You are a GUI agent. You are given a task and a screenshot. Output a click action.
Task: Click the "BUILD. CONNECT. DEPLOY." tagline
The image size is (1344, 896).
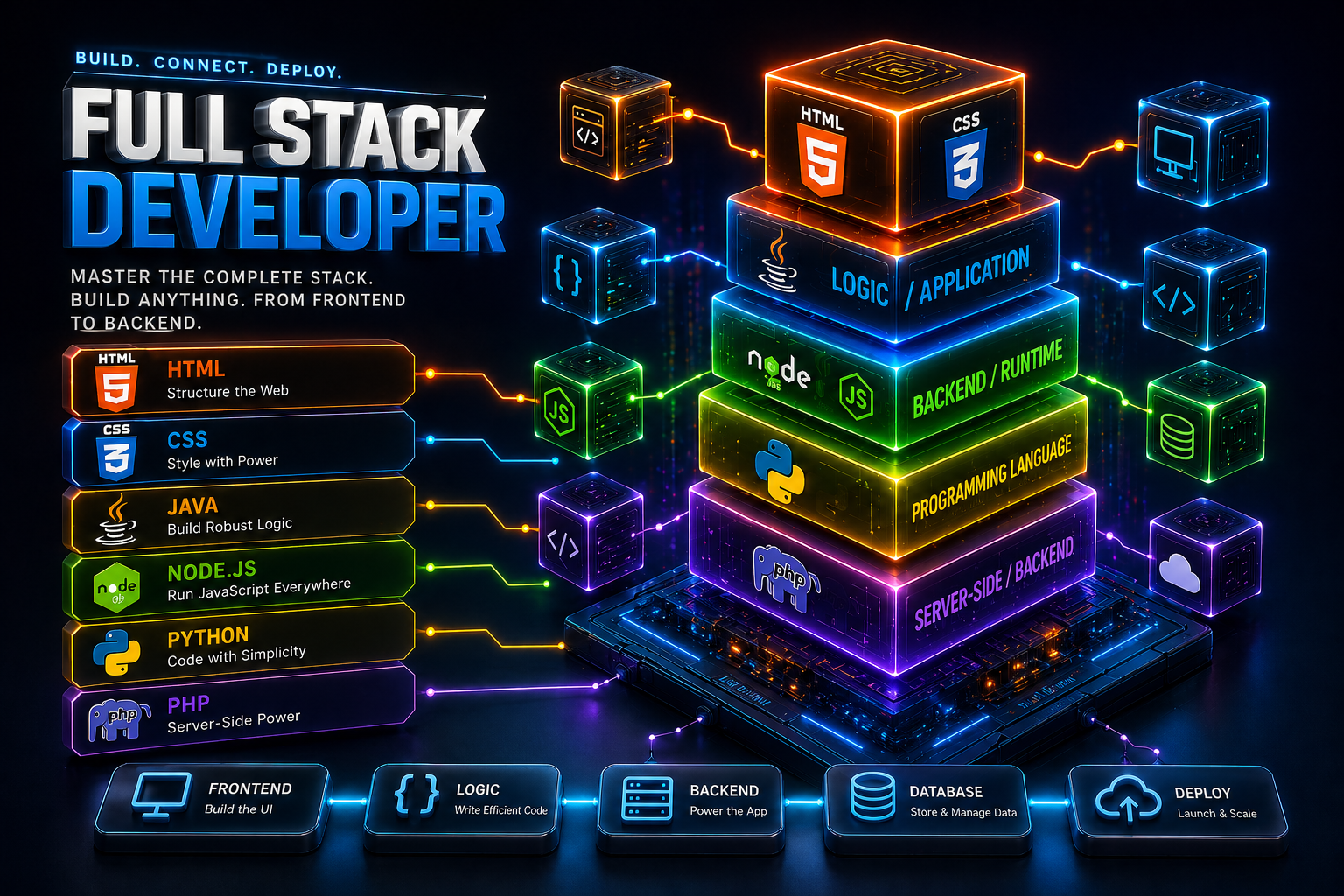point(208,65)
